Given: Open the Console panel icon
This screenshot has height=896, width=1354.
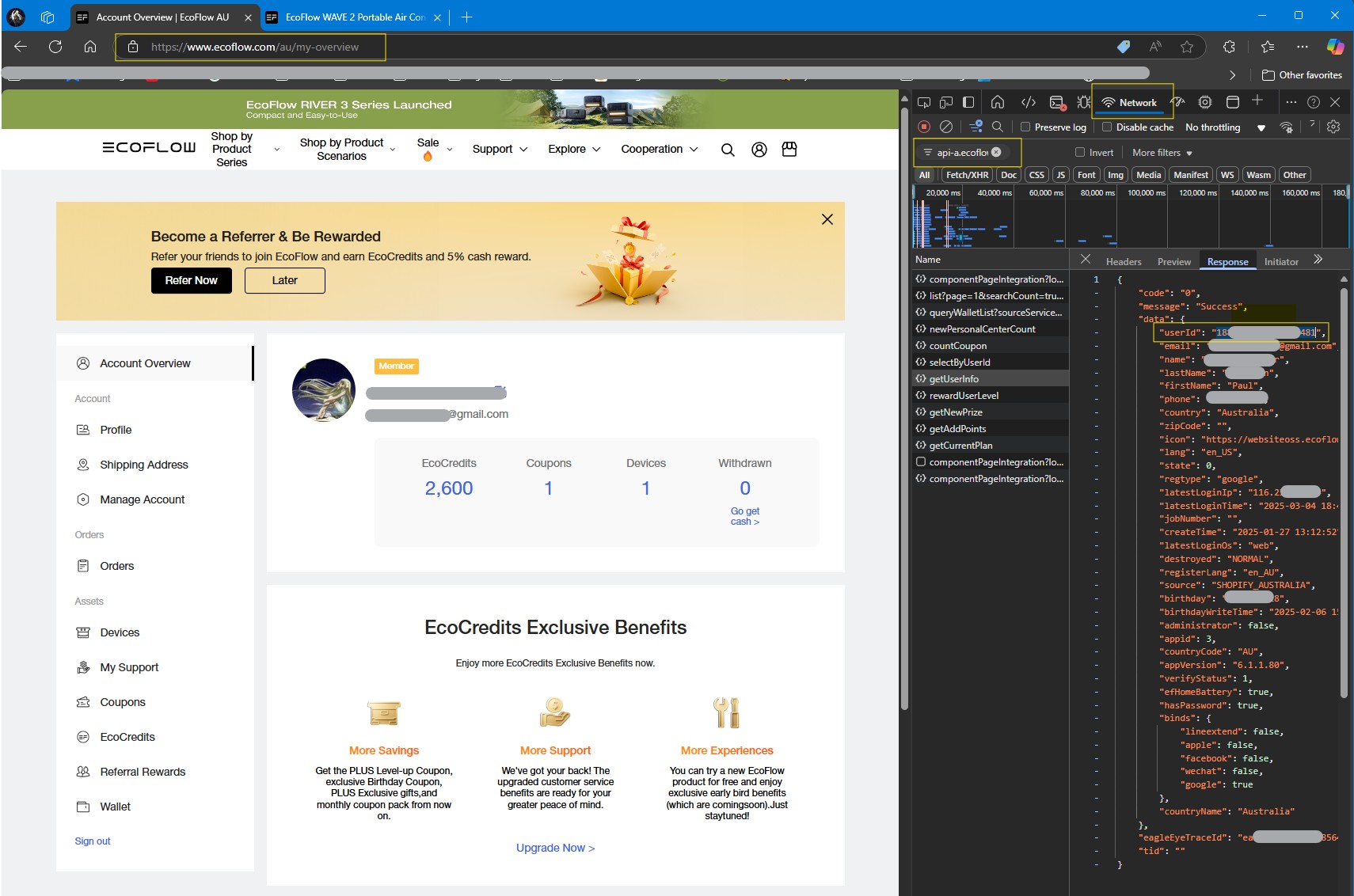Looking at the screenshot, I should [x=1056, y=102].
